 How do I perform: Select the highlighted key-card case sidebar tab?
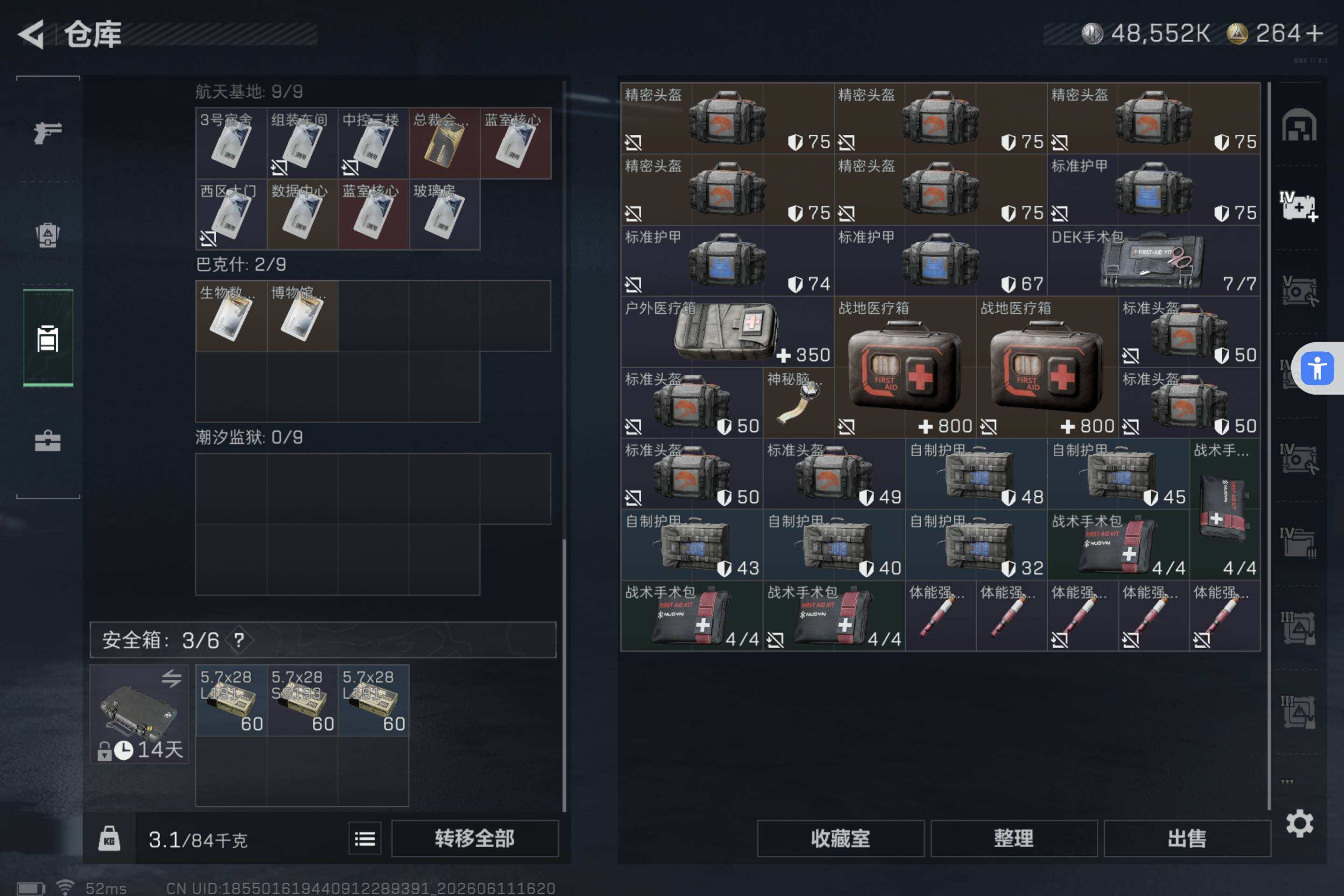click(48, 338)
